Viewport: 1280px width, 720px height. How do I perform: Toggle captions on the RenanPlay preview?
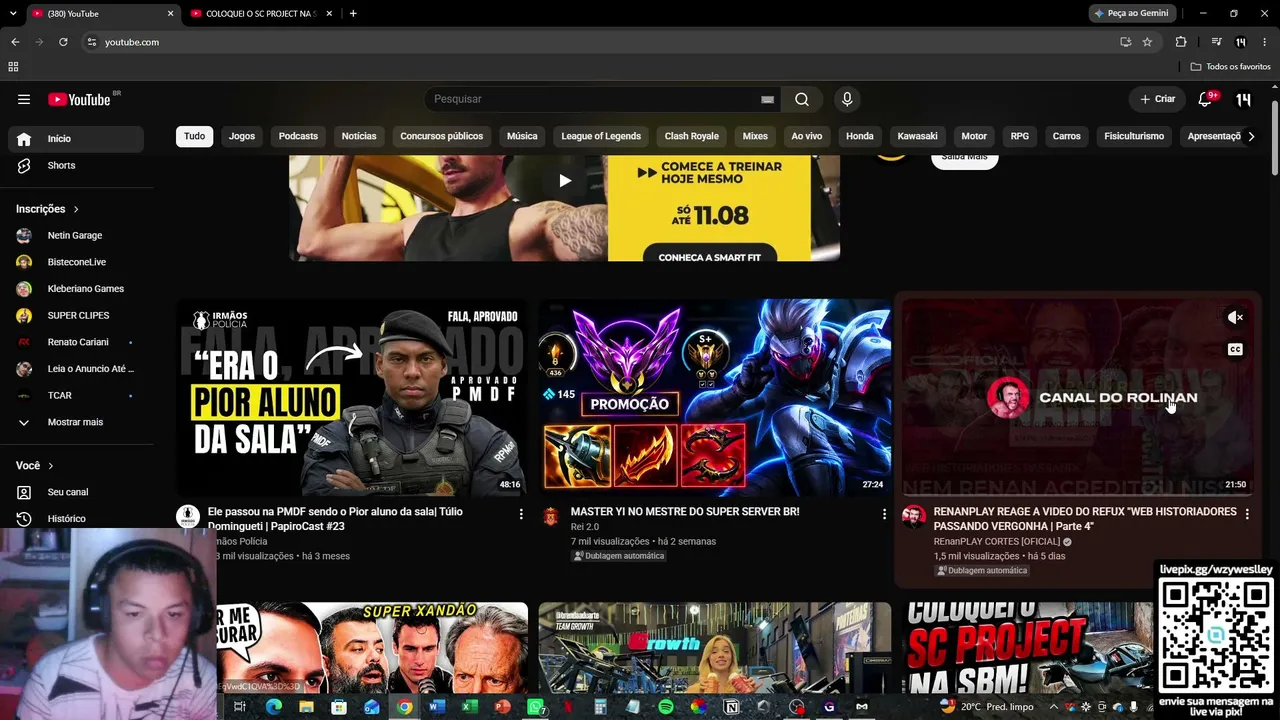(1235, 350)
